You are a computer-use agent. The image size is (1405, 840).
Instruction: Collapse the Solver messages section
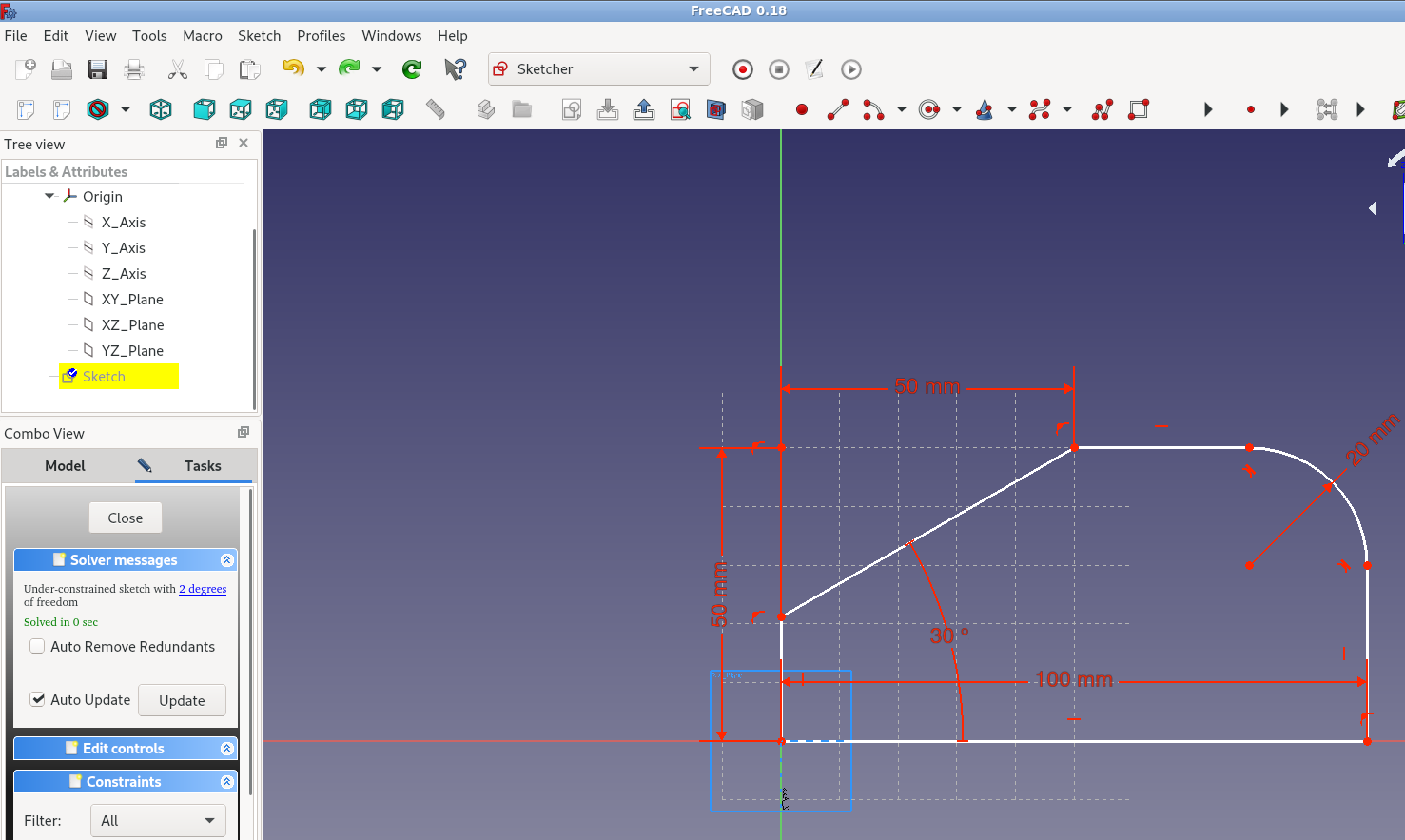point(226,560)
